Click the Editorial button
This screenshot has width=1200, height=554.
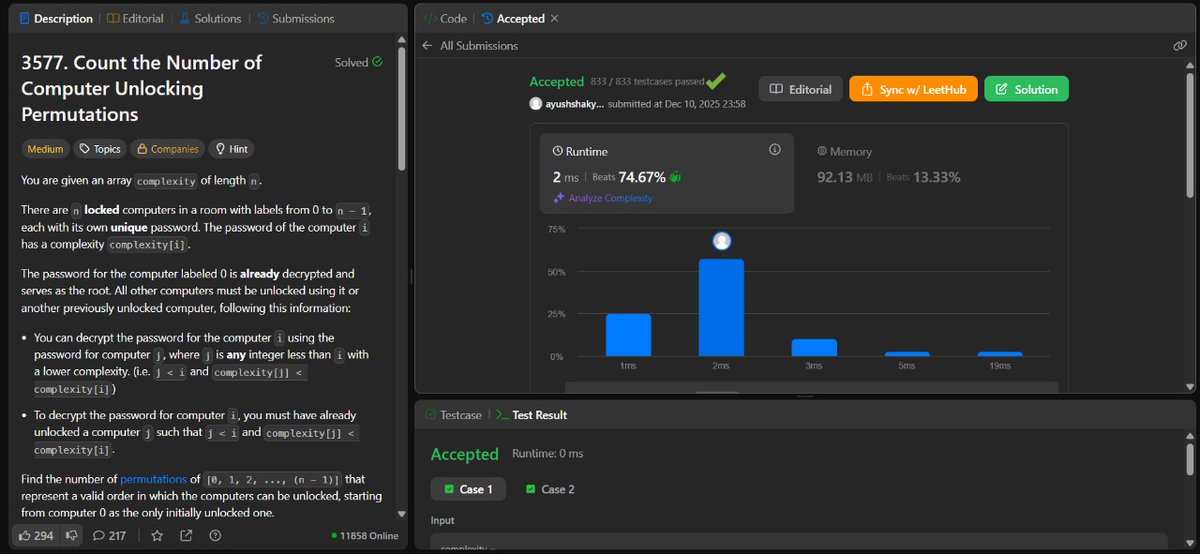pyautogui.click(x=800, y=89)
